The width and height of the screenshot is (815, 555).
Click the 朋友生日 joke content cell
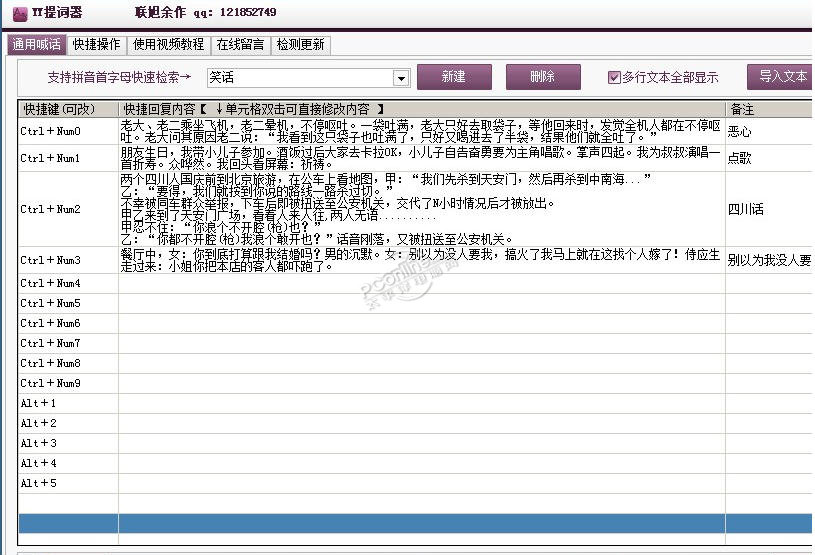[x=422, y=158]
